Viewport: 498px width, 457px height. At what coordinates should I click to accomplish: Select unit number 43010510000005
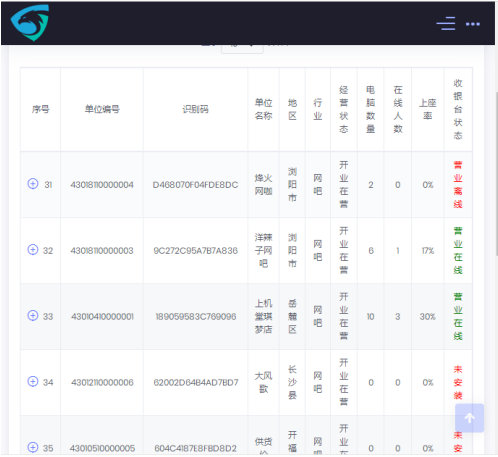tap(102, 448)
